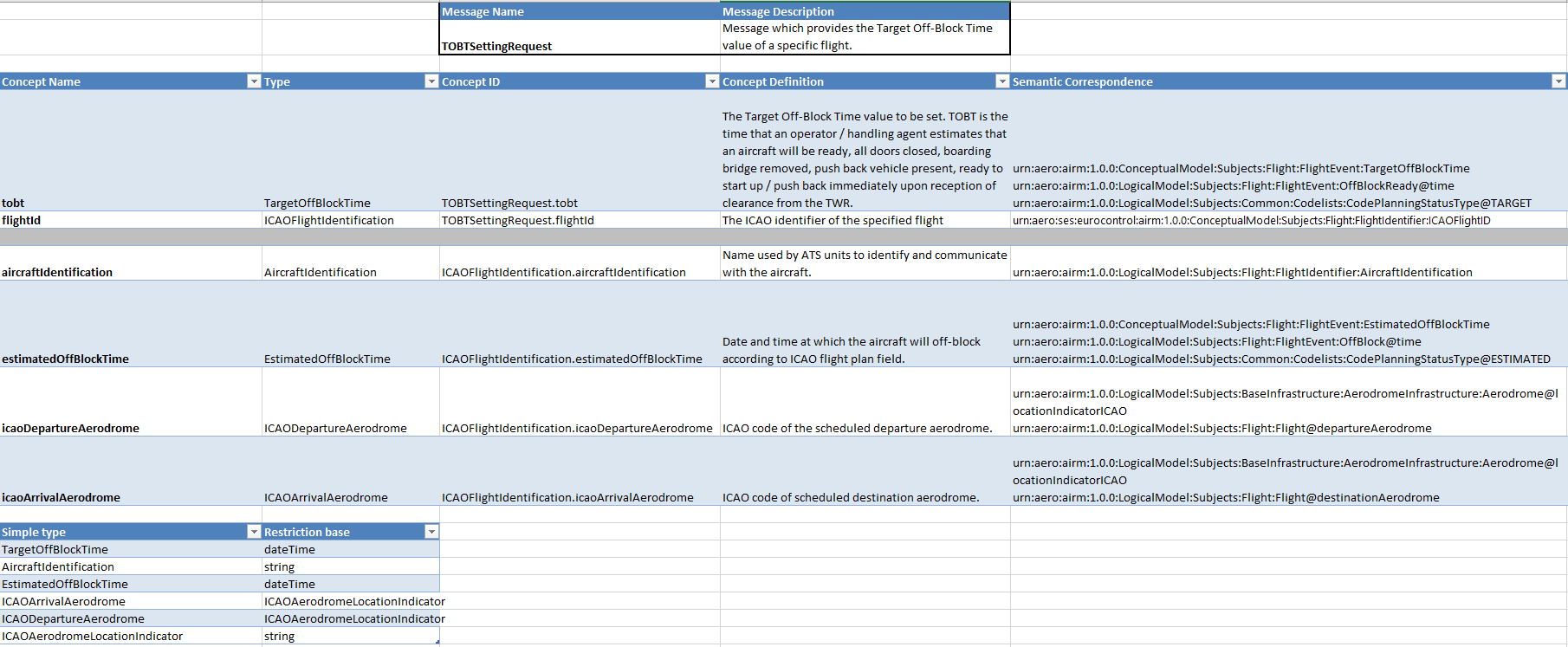Open the Type column filter dropdown

(431, 81)
